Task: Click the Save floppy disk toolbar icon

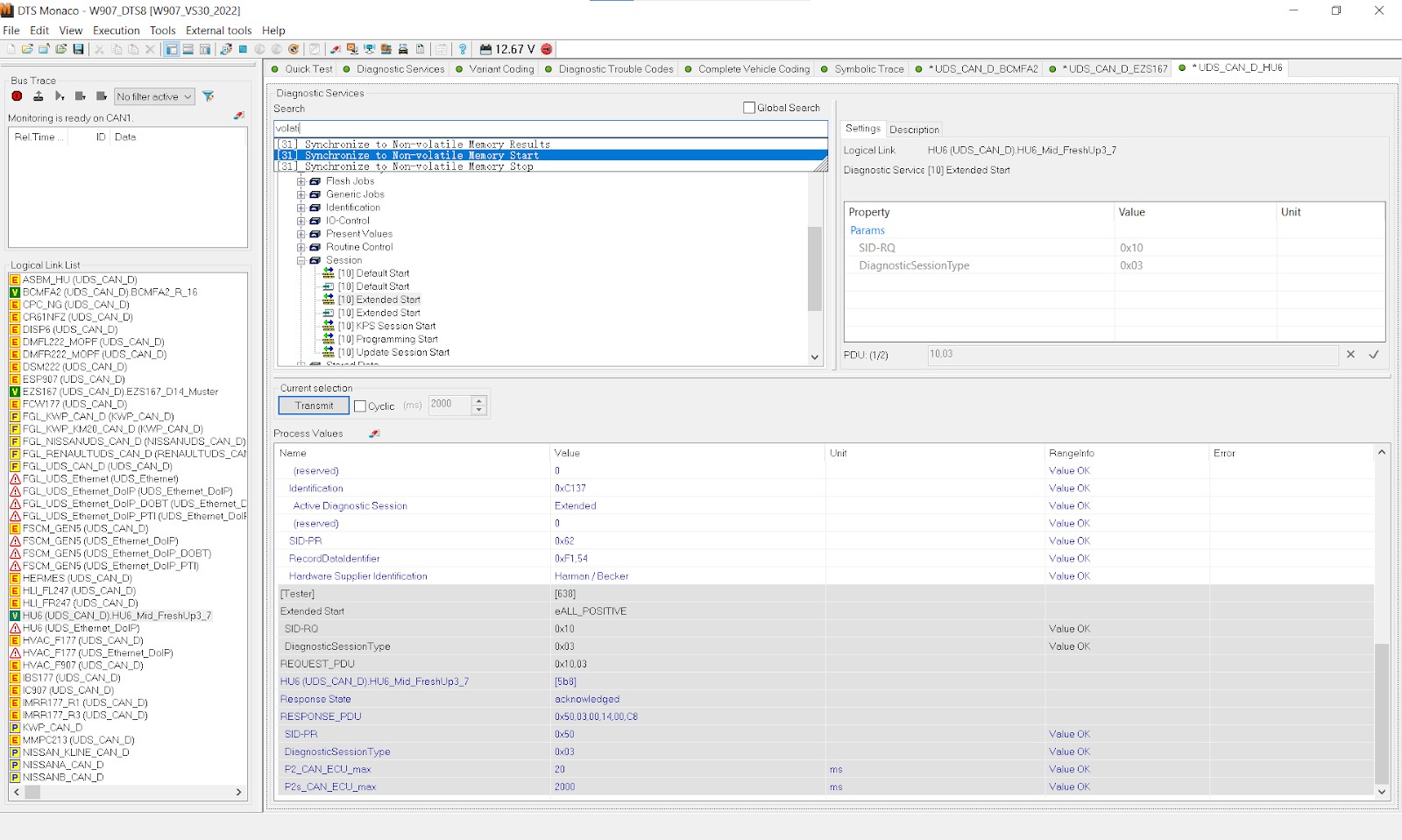Action: [78, 49]
